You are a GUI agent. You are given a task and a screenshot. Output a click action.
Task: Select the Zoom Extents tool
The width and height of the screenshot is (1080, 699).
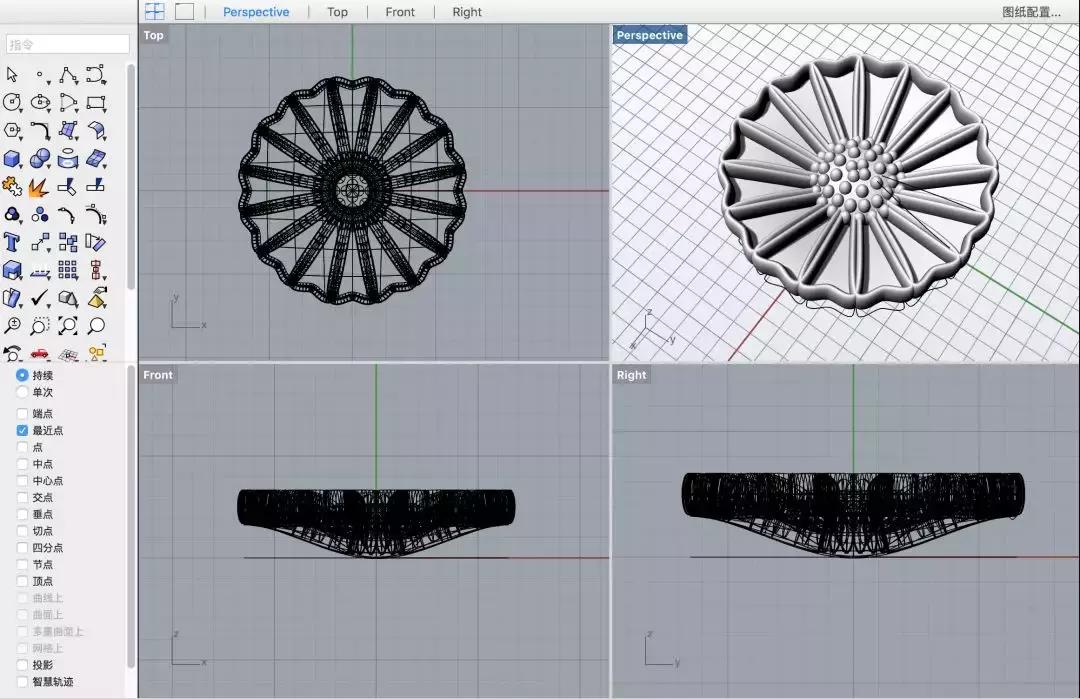pyautogui.click(x=68, y=326)
